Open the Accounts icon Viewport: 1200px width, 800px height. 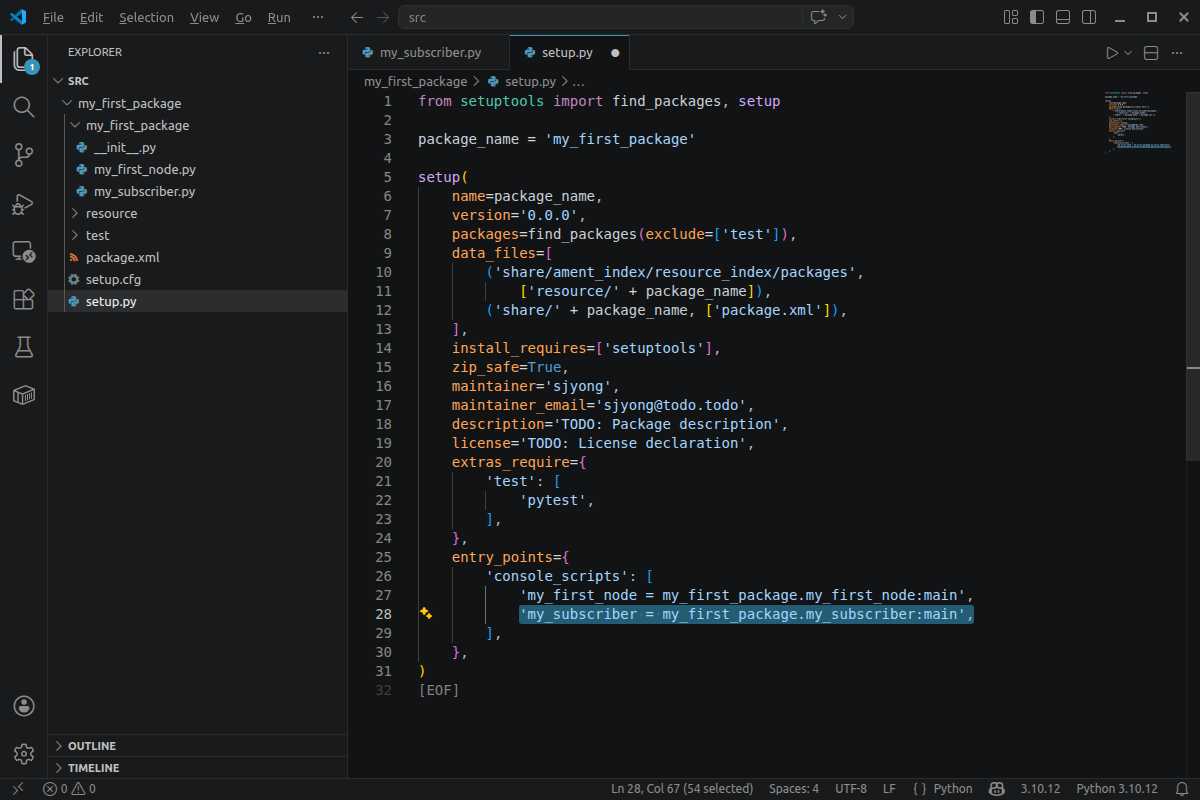pyautogui.click(x=24, y=706)
